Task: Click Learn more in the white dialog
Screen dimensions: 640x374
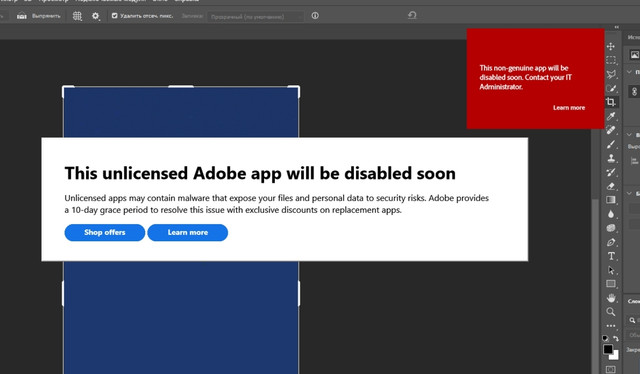Action: pos(187,232)
